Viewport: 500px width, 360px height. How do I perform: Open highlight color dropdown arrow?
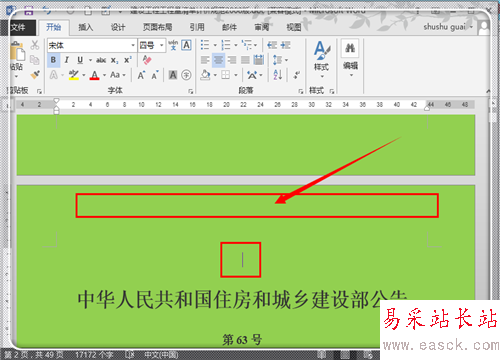[x=84, y=75]
